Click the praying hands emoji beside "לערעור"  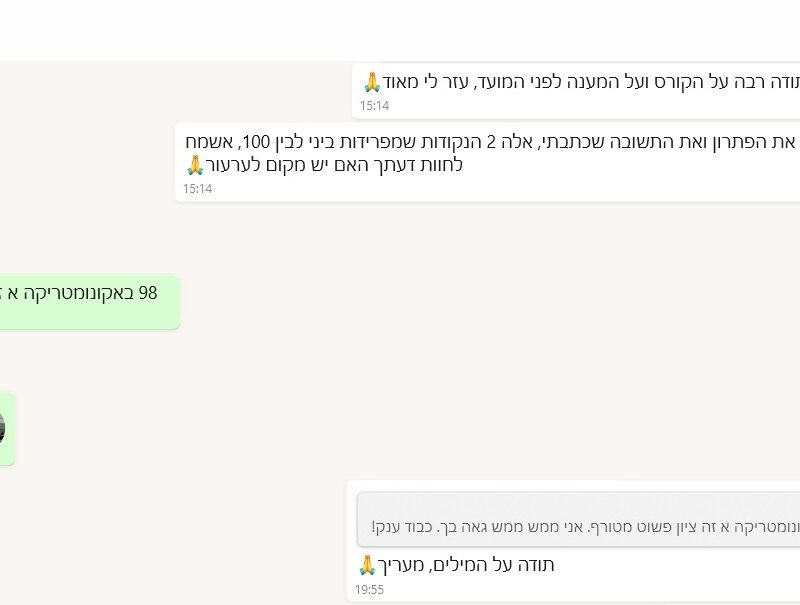point(195,165)
